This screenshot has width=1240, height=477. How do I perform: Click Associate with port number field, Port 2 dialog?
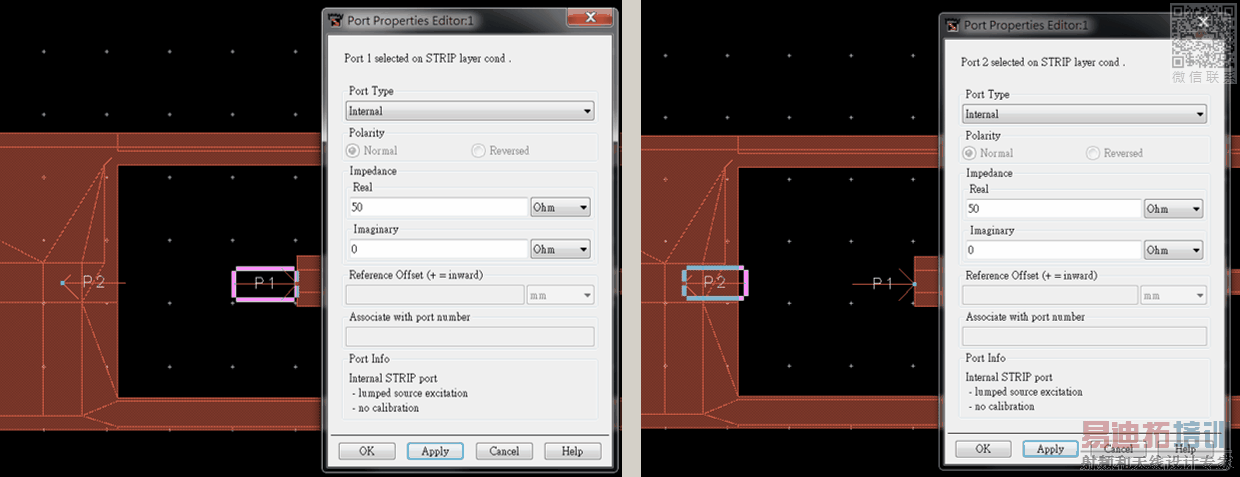click(x=1084, y=336)
